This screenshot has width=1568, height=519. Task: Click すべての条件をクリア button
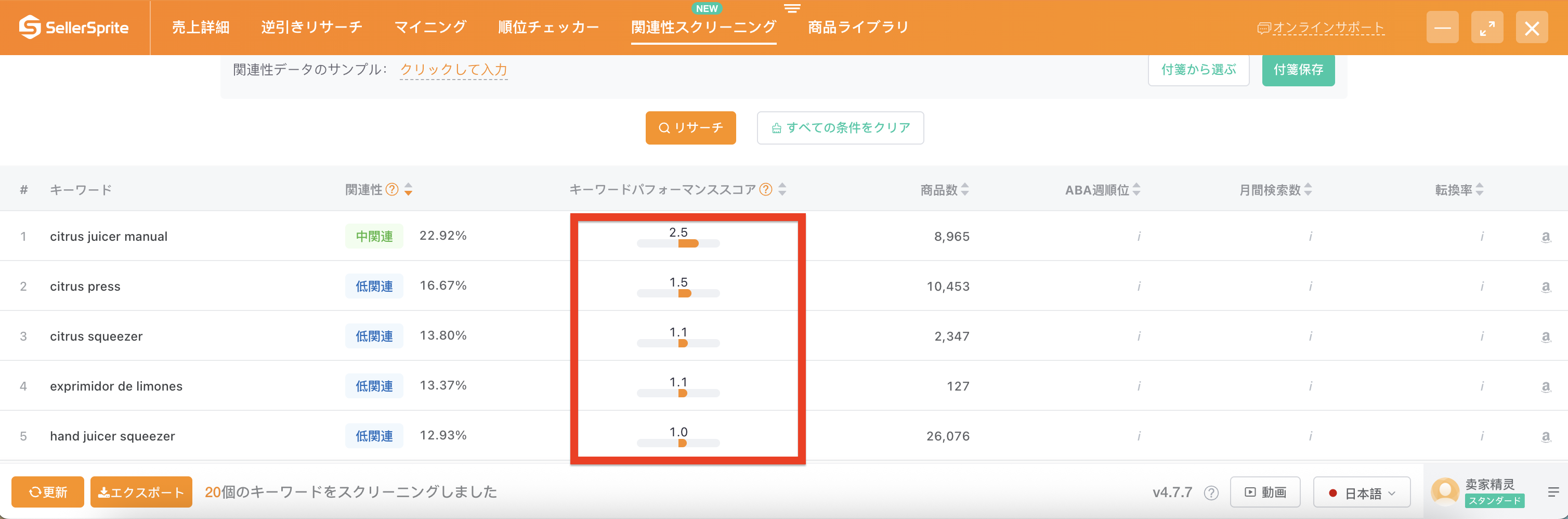(841, 128)
